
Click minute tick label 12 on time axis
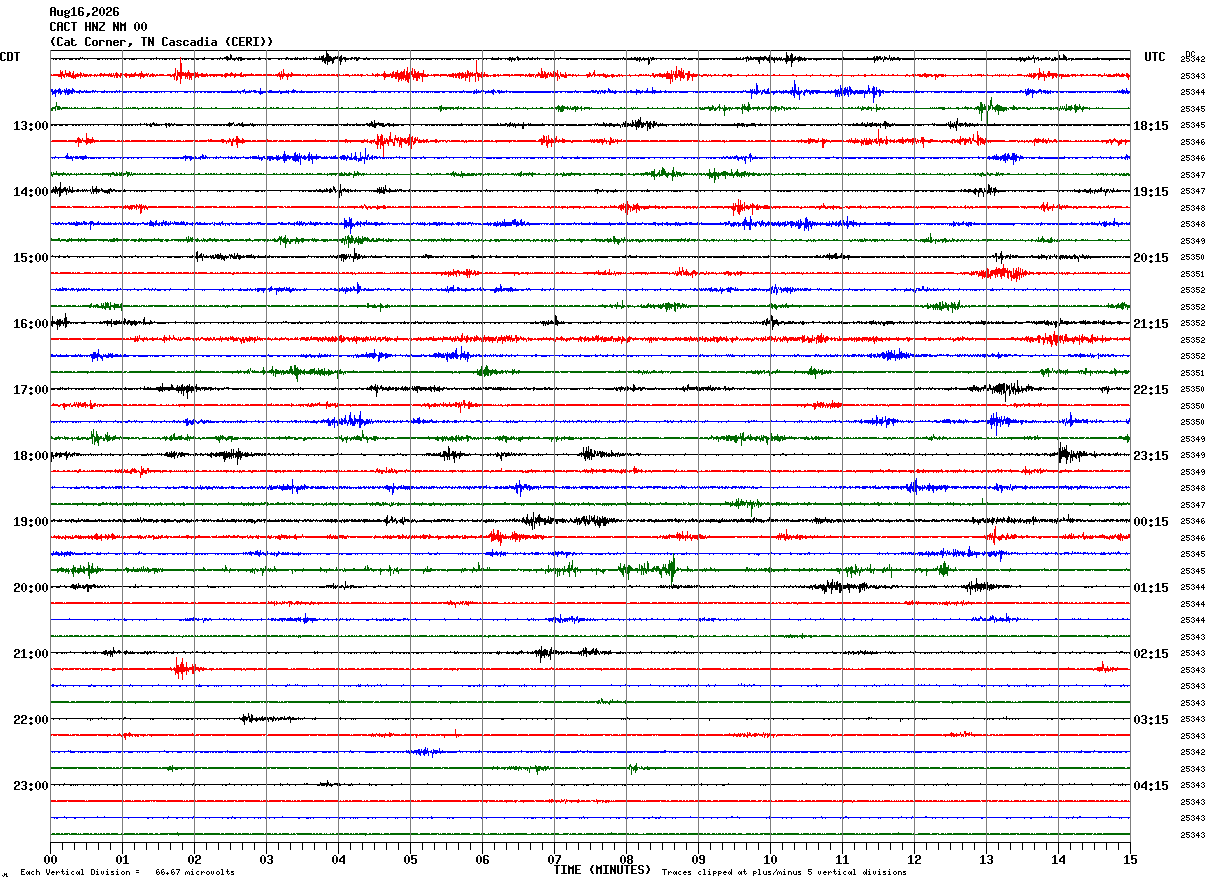[914, 859]
